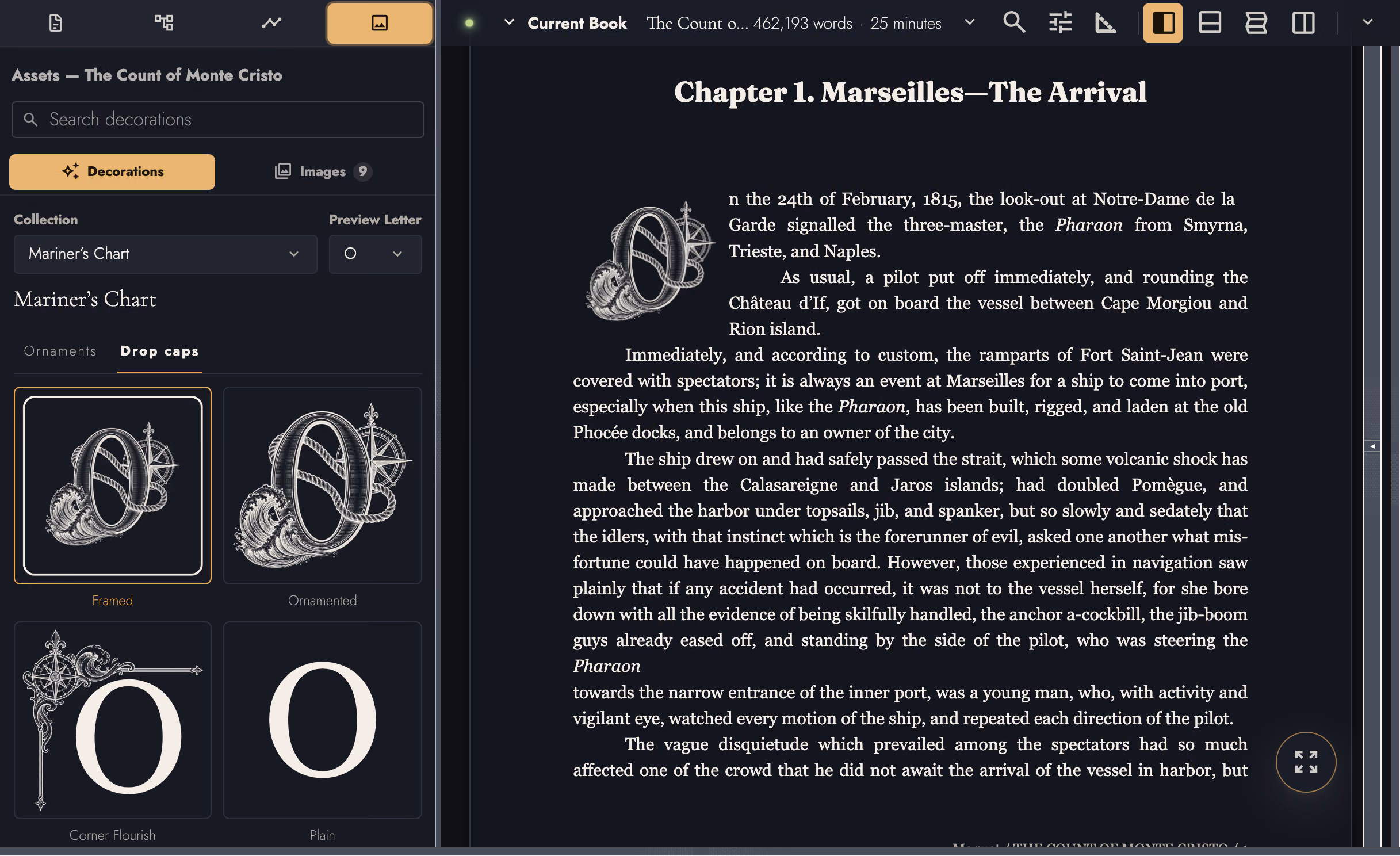
Task: Click the green status indicator dot
Action: [469, 23]
